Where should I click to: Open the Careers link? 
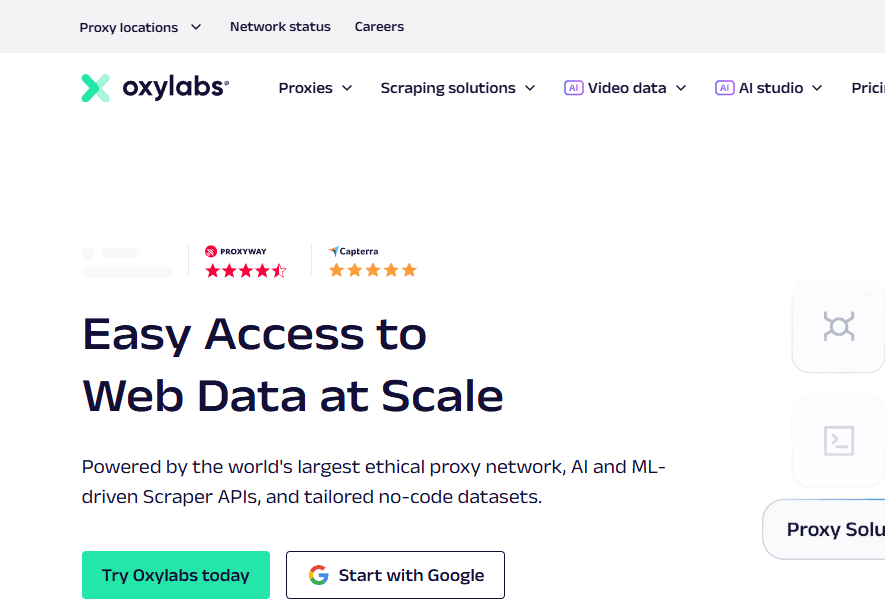tap(379, 27)
